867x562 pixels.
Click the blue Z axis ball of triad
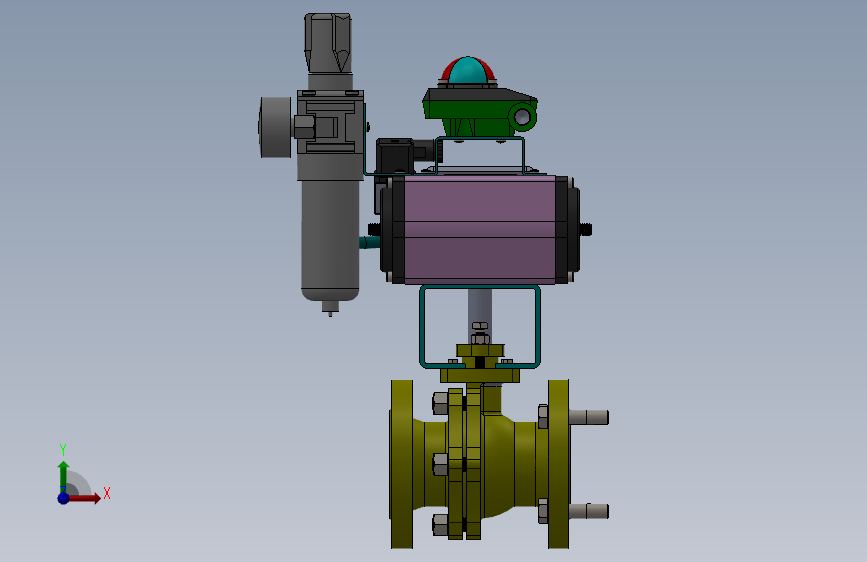64,498
